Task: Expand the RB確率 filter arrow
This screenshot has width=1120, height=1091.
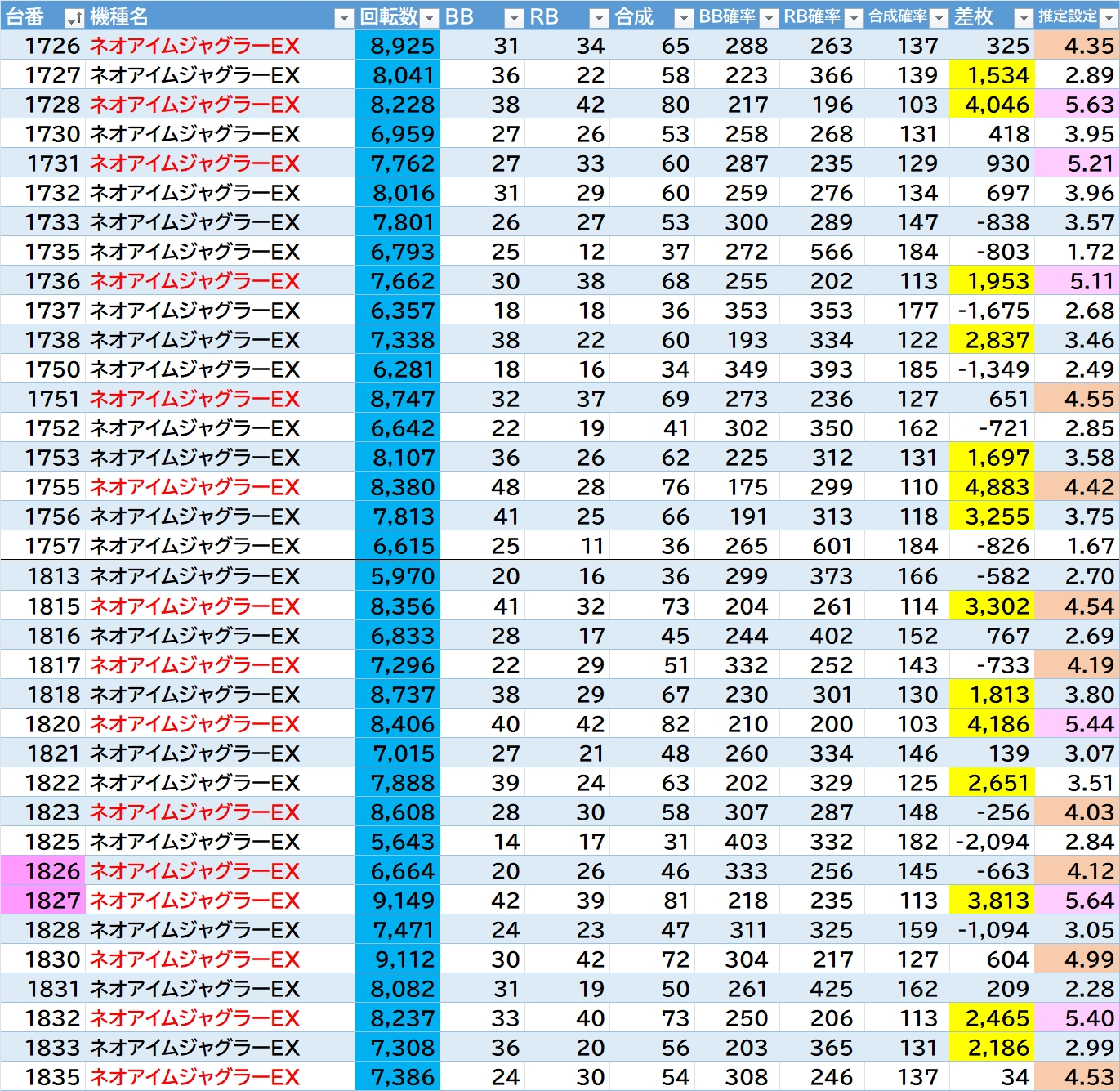Action: click(854, 18)
